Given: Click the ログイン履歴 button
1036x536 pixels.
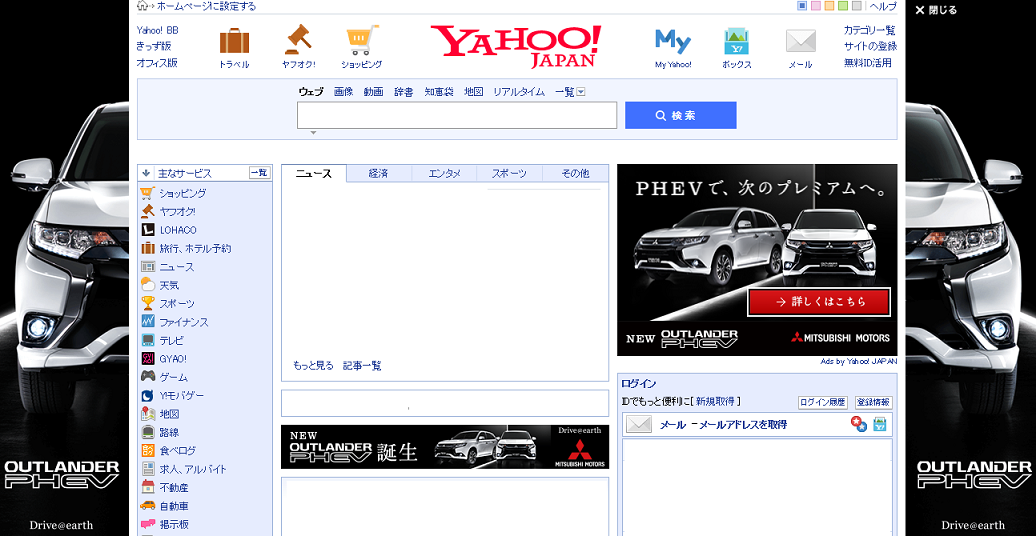Looking at the screenshot, I should point(822,402).
